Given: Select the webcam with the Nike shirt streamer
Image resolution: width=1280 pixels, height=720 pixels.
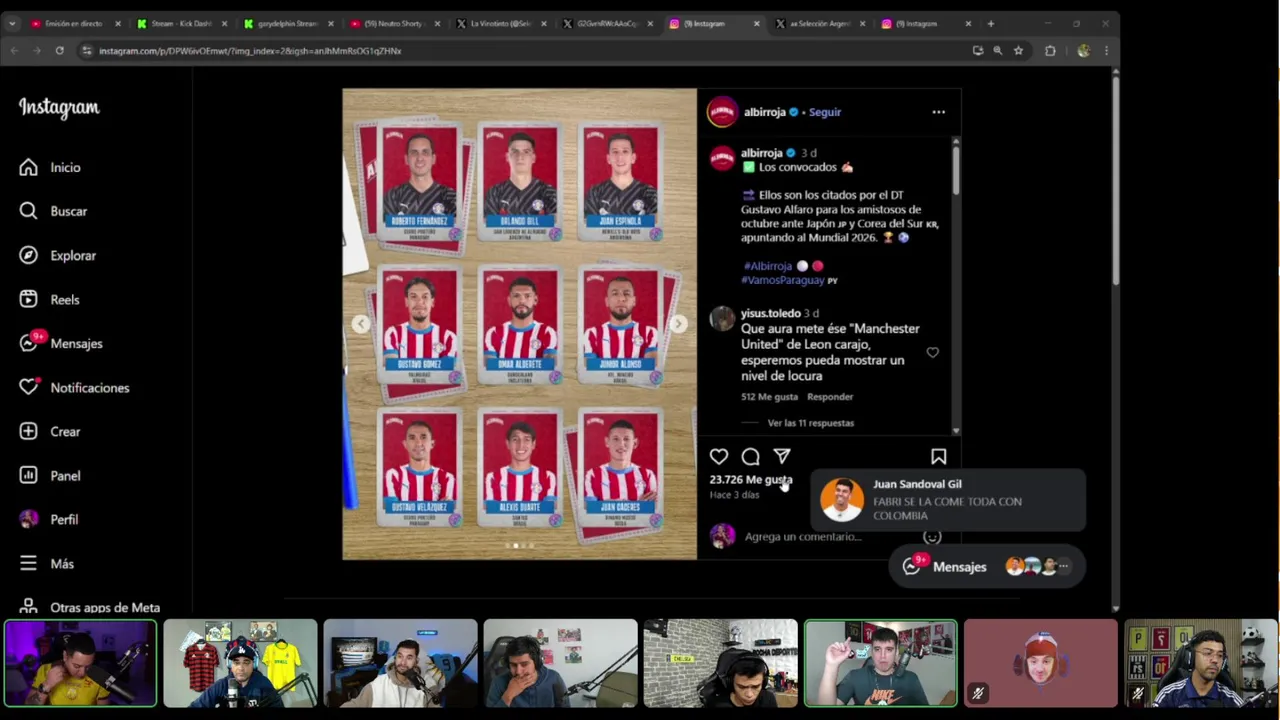Looking at the screenshot, I should pyautogui.click(x=880, y=663).
